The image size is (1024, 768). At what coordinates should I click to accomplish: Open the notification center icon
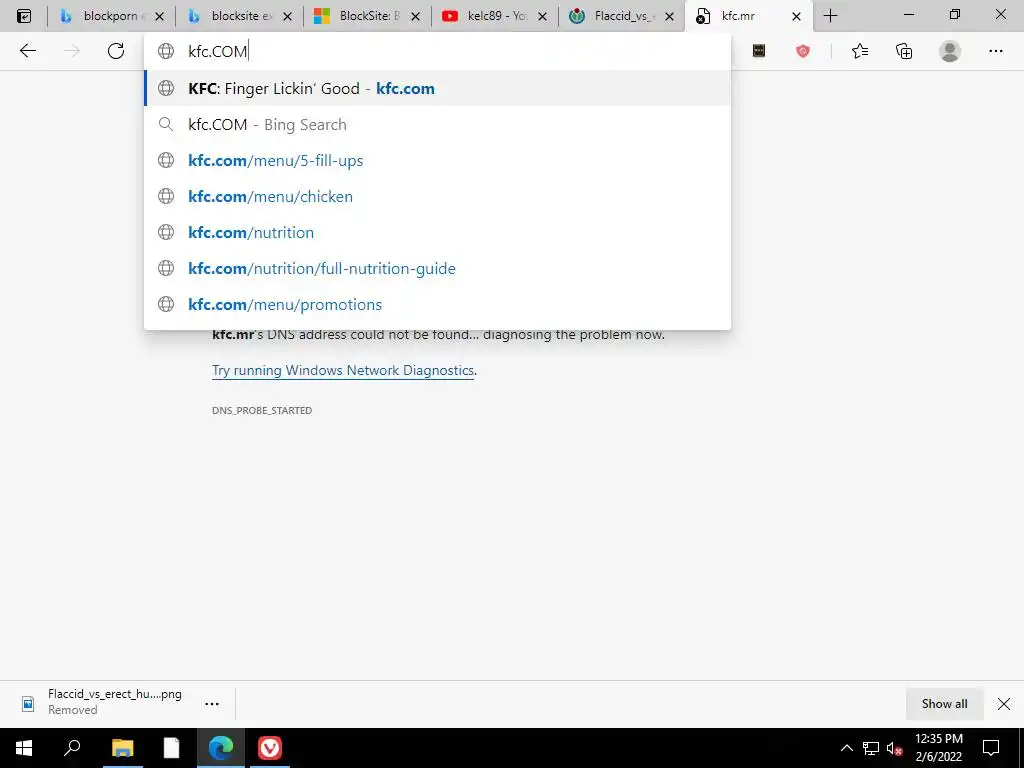(x=991, y=748)
